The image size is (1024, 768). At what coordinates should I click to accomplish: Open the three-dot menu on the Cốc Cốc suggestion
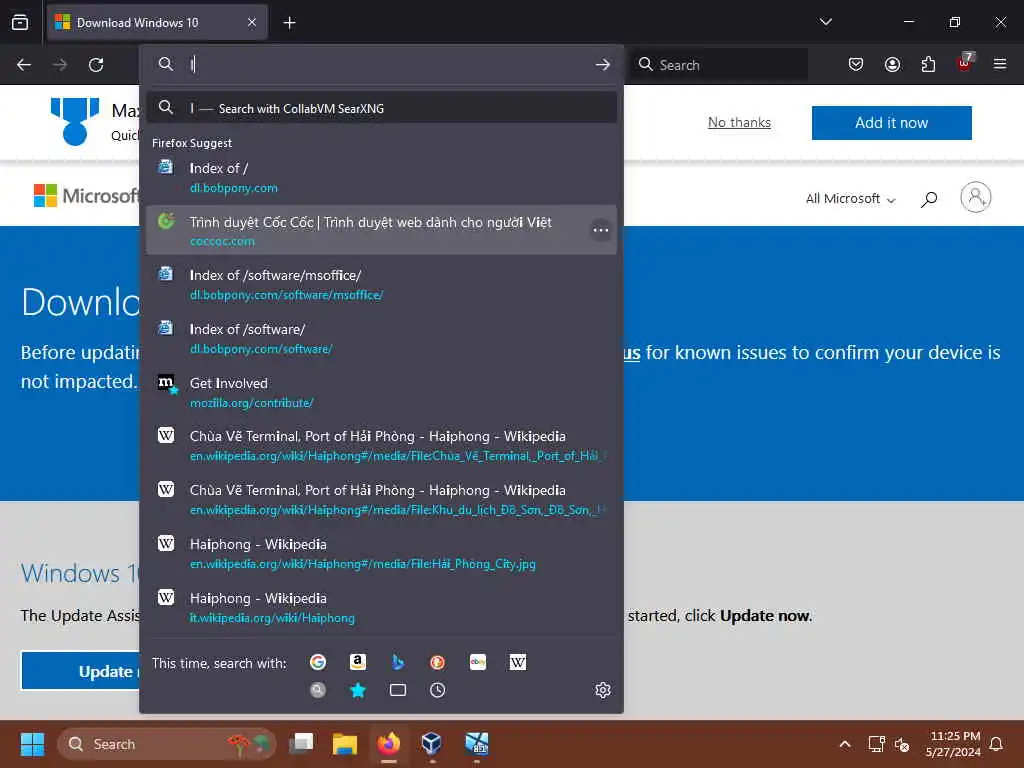(x=600, y=230)
